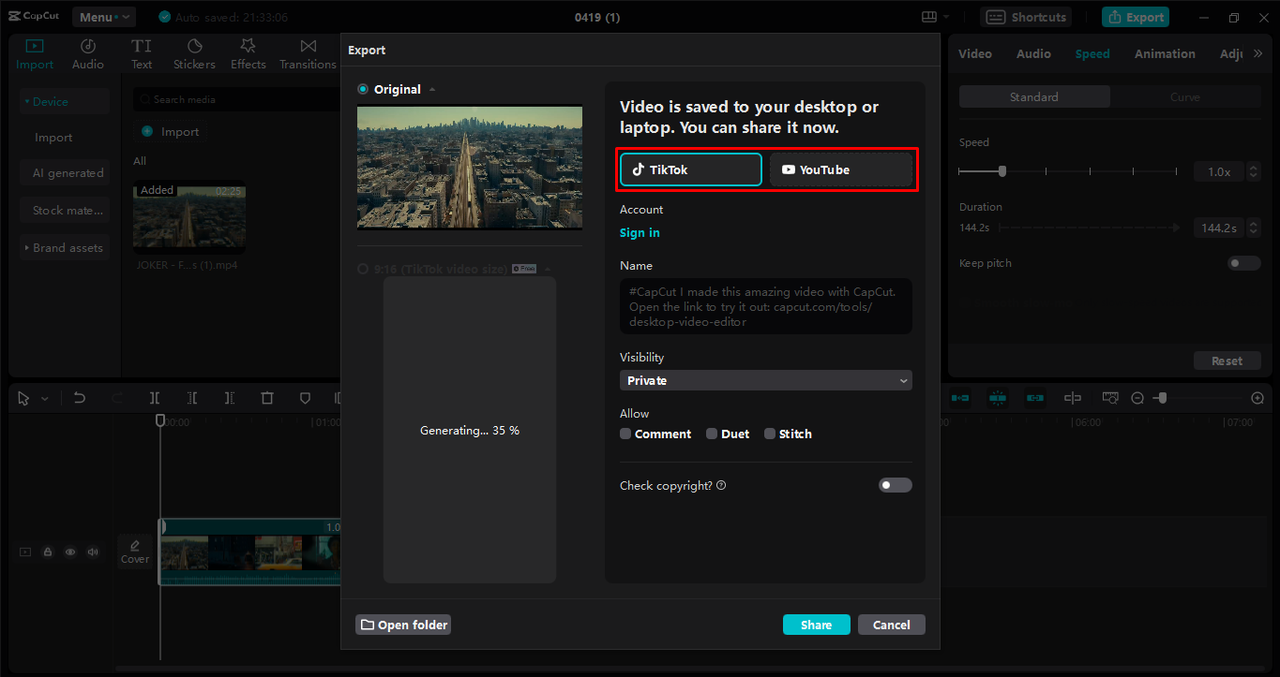Screen dimensions: 1280x677
Task: Open the layout selector icon in title bar
Action: tap(935, 17)
